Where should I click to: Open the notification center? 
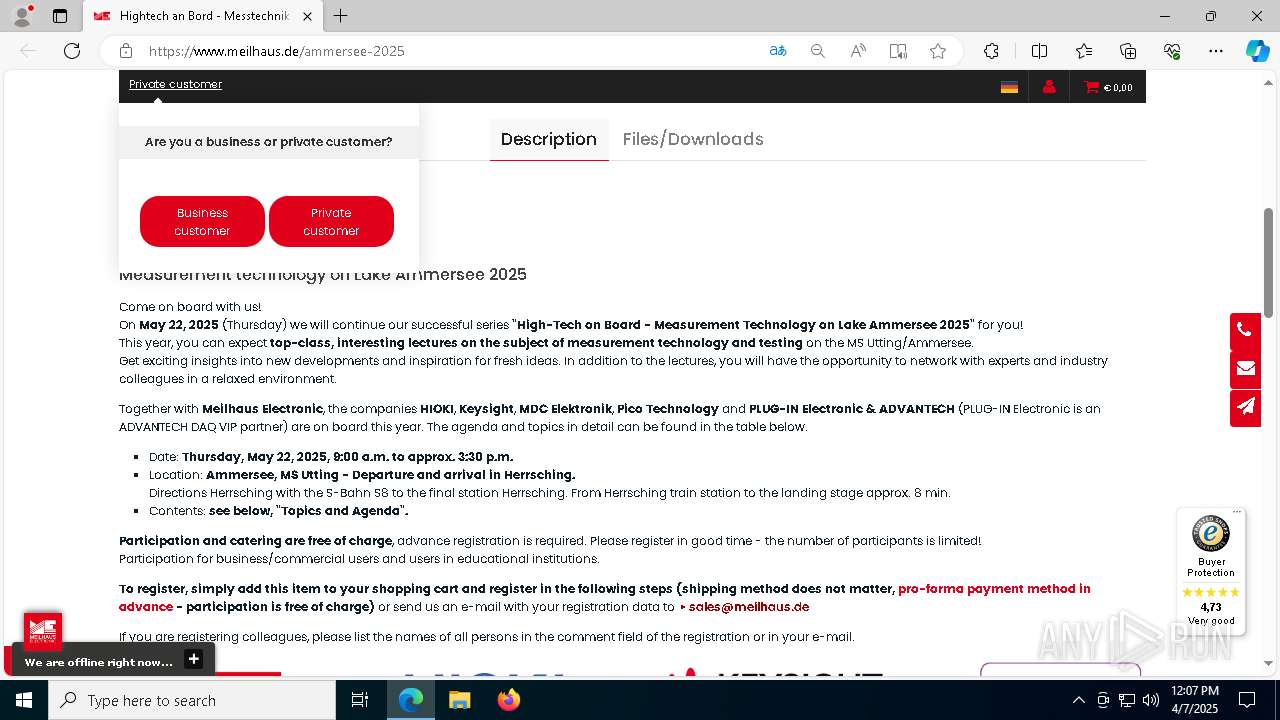coord(1247,700)
